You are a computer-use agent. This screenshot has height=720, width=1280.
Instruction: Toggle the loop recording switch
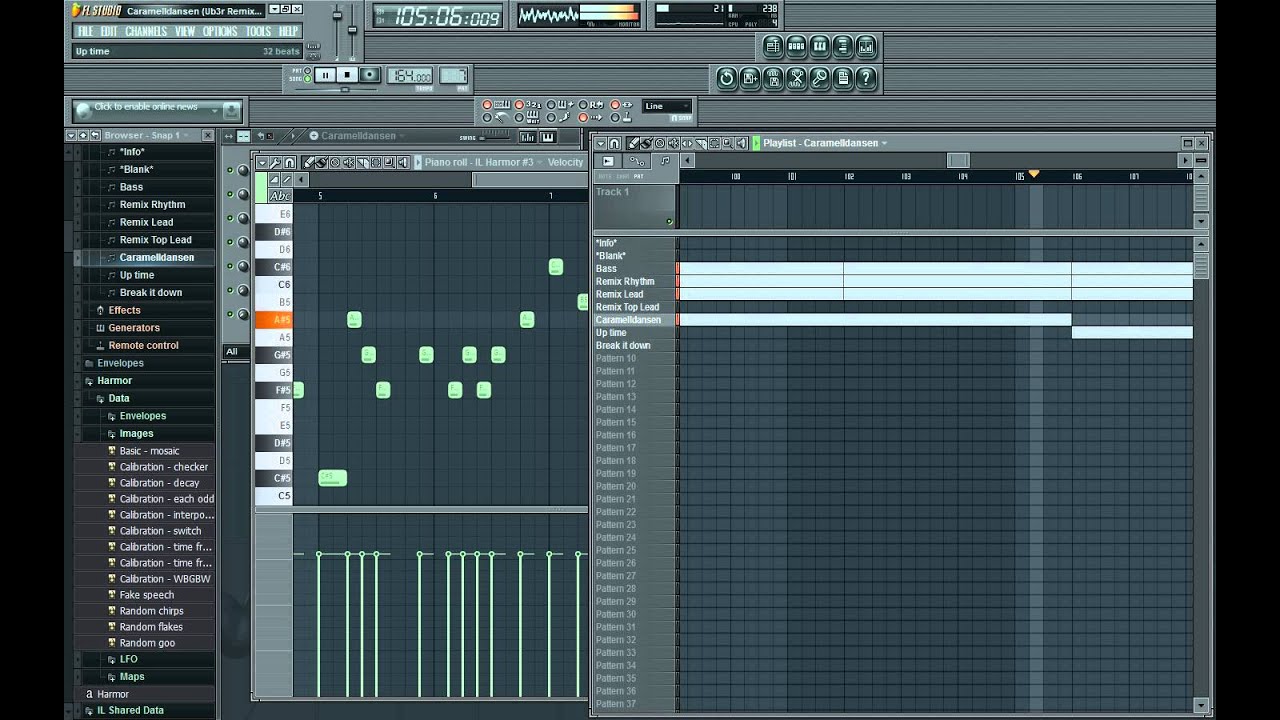[583, 105]
